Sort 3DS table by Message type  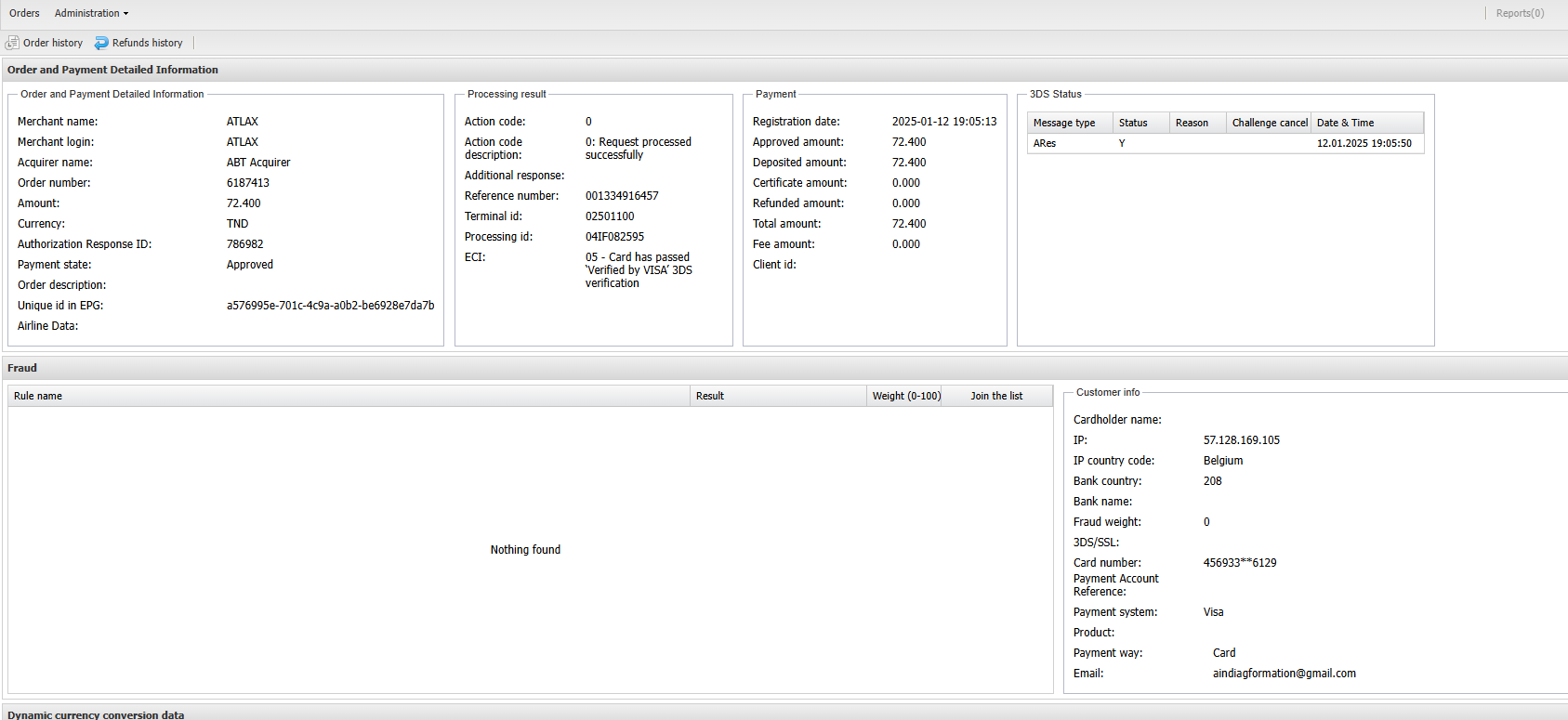1064,123
